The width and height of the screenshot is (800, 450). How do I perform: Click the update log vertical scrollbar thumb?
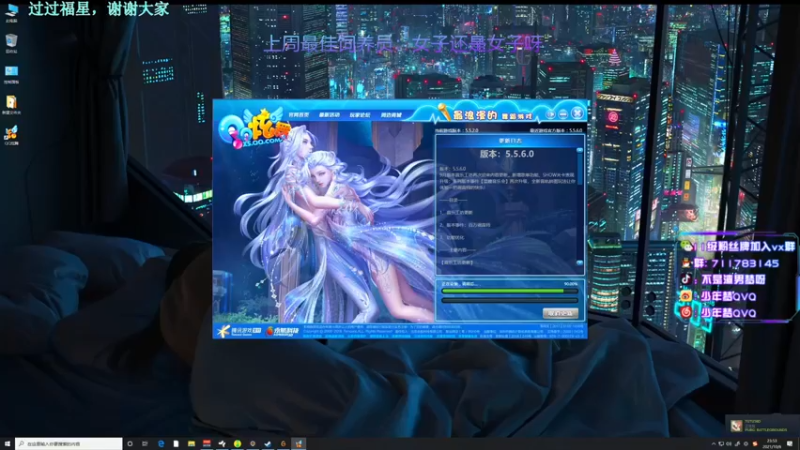point(580,171)
